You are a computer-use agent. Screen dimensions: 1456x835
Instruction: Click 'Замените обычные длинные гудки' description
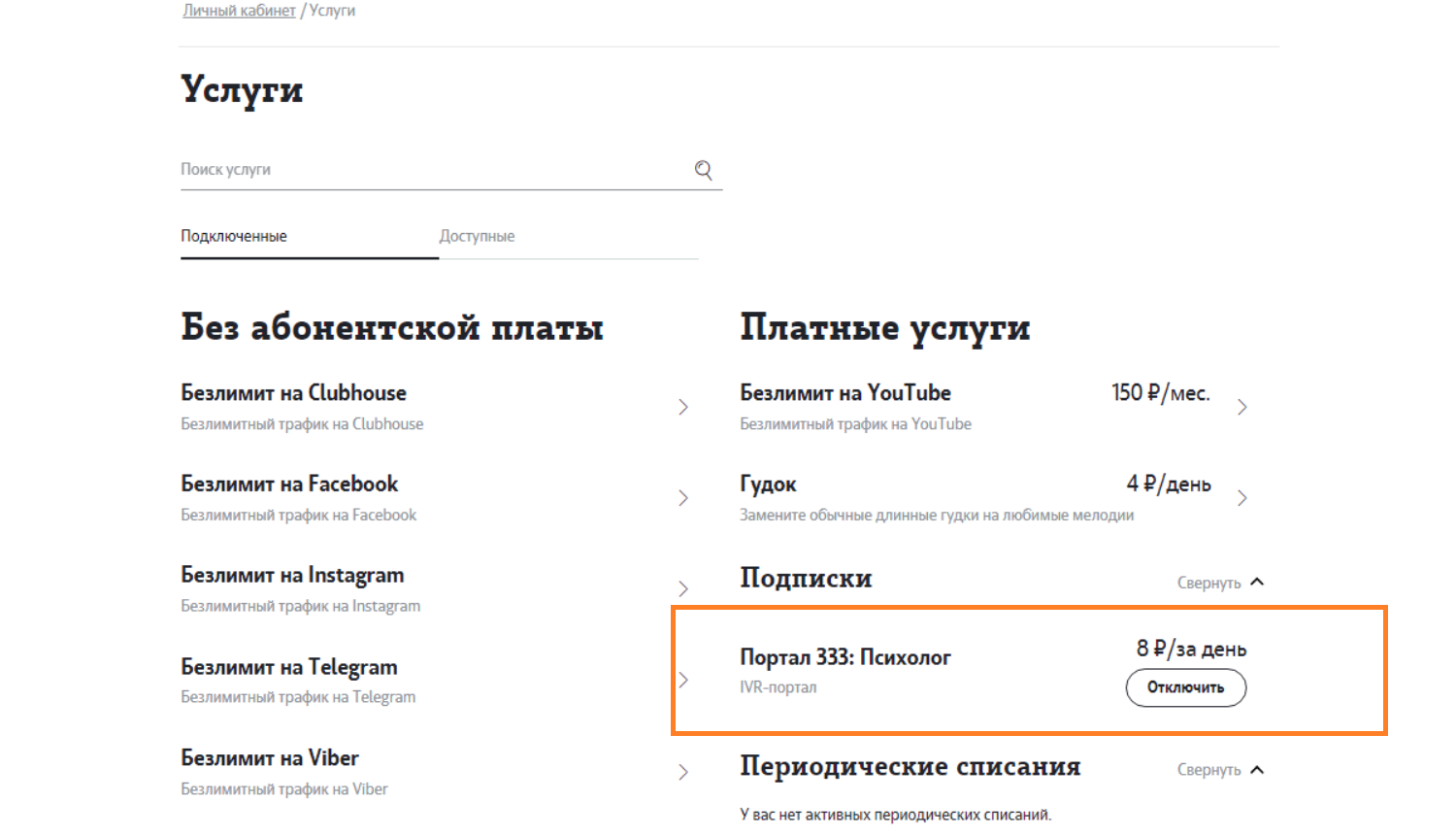click(937, 516)
